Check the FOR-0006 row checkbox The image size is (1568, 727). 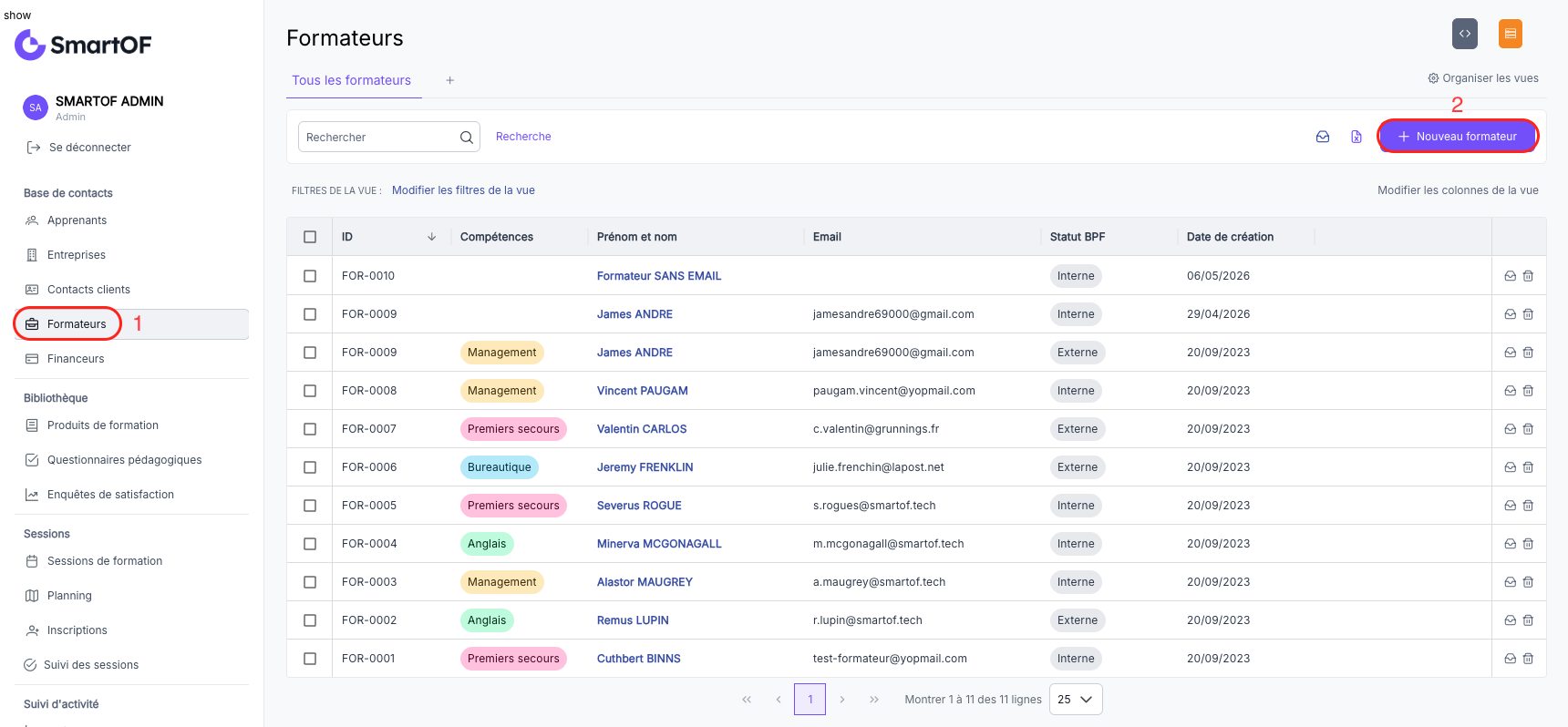[310, 467]
